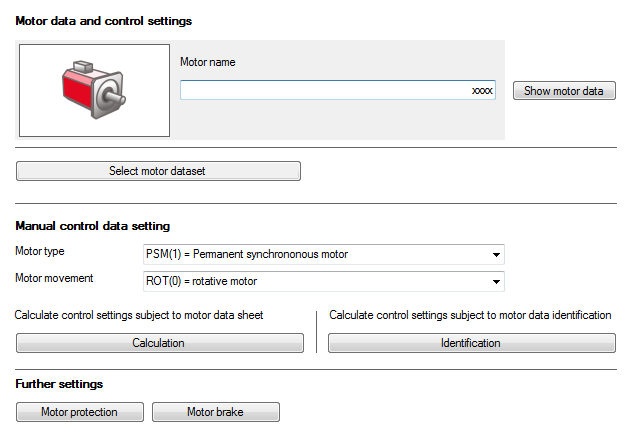The image size is (630, 433).
Task: Click the 'Motor name' label
Action: point(207,62)
